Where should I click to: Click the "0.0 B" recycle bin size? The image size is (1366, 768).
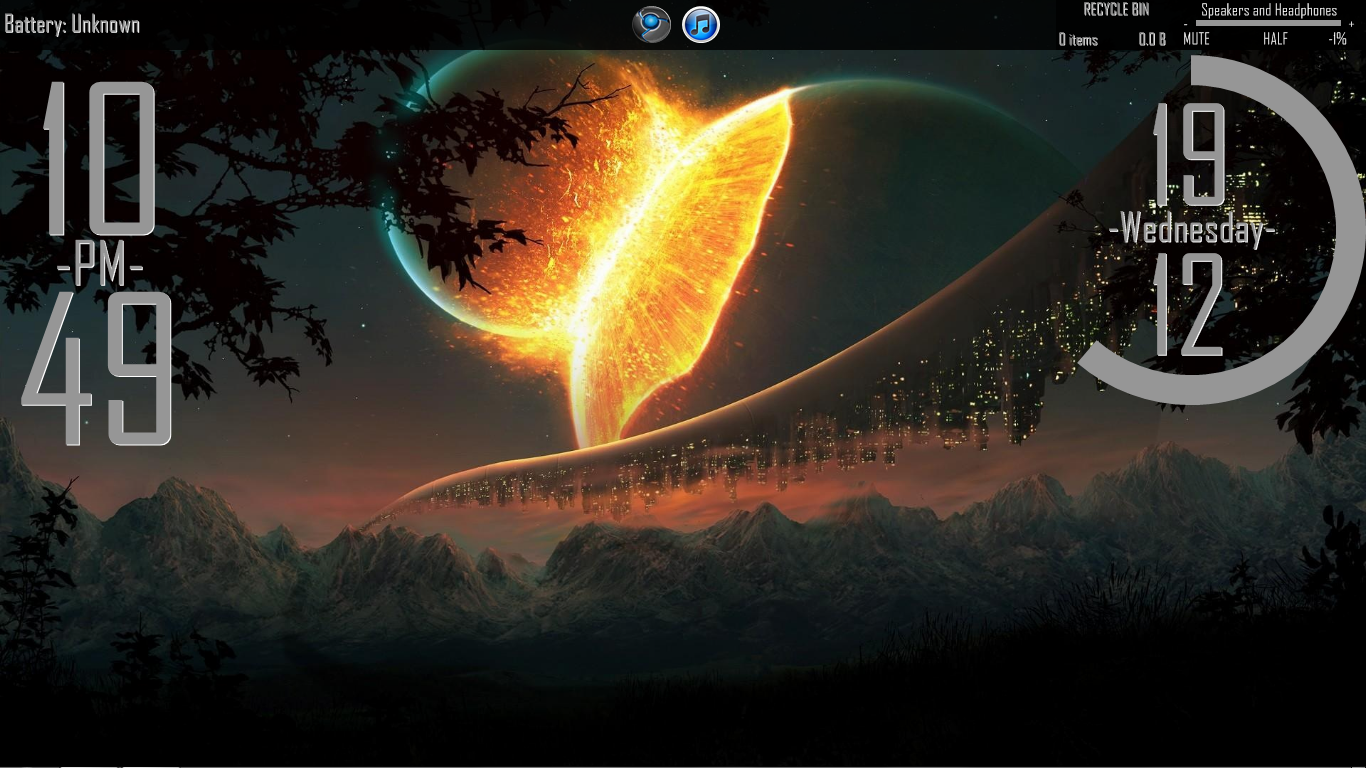[x=1152, y=40]
